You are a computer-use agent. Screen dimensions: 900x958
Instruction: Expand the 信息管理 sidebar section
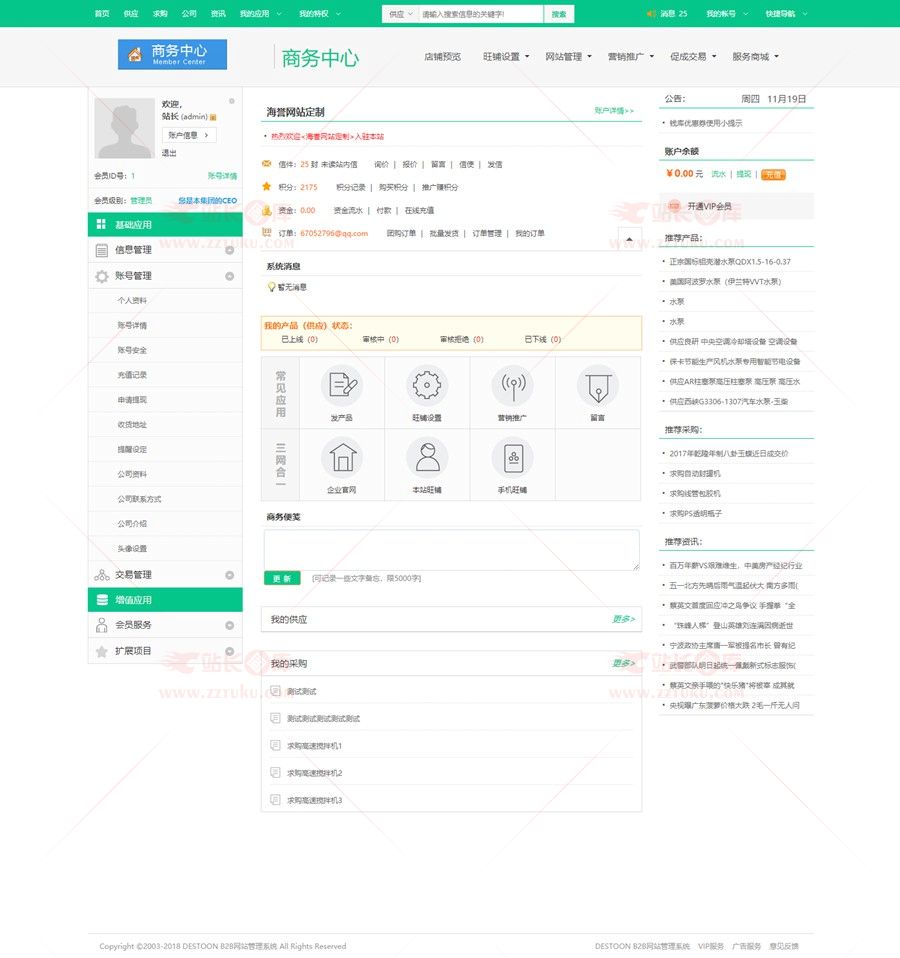coord(229,250)
